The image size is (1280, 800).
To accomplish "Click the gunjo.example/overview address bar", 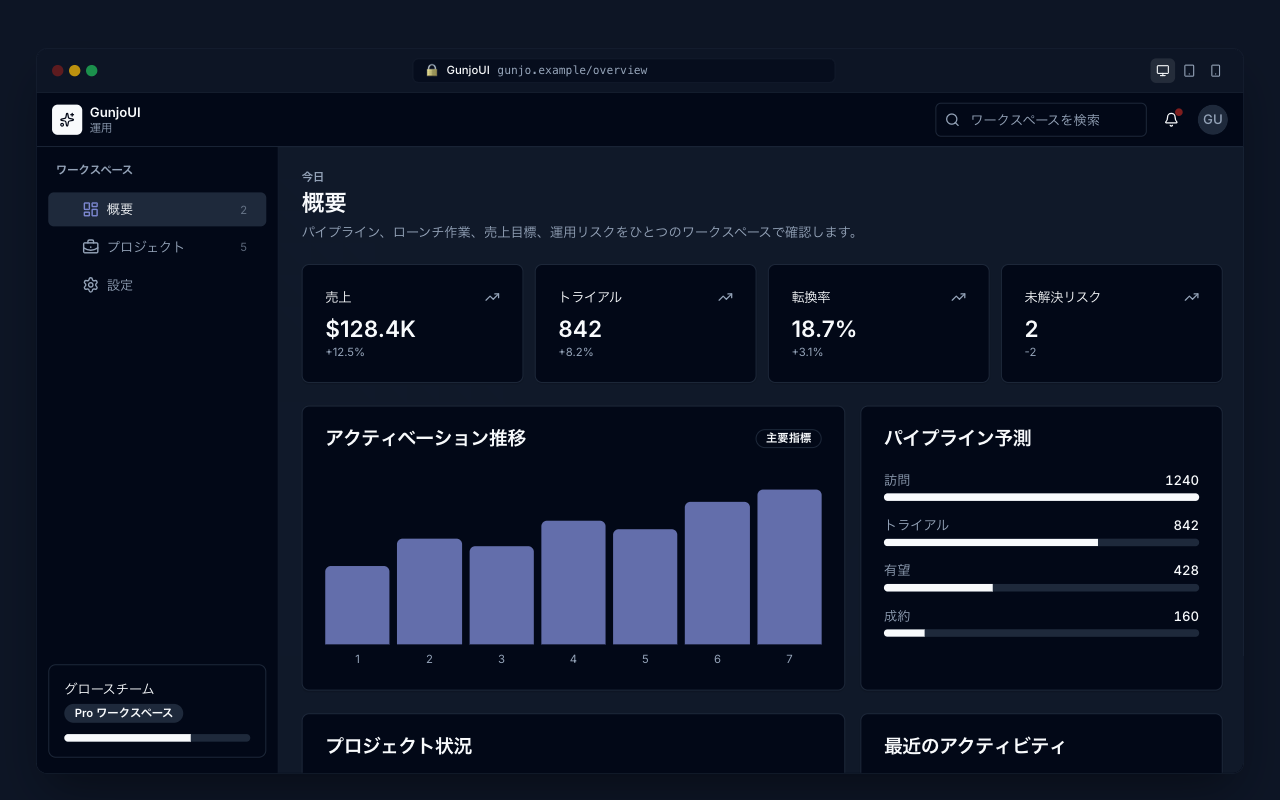I will 624,70.
